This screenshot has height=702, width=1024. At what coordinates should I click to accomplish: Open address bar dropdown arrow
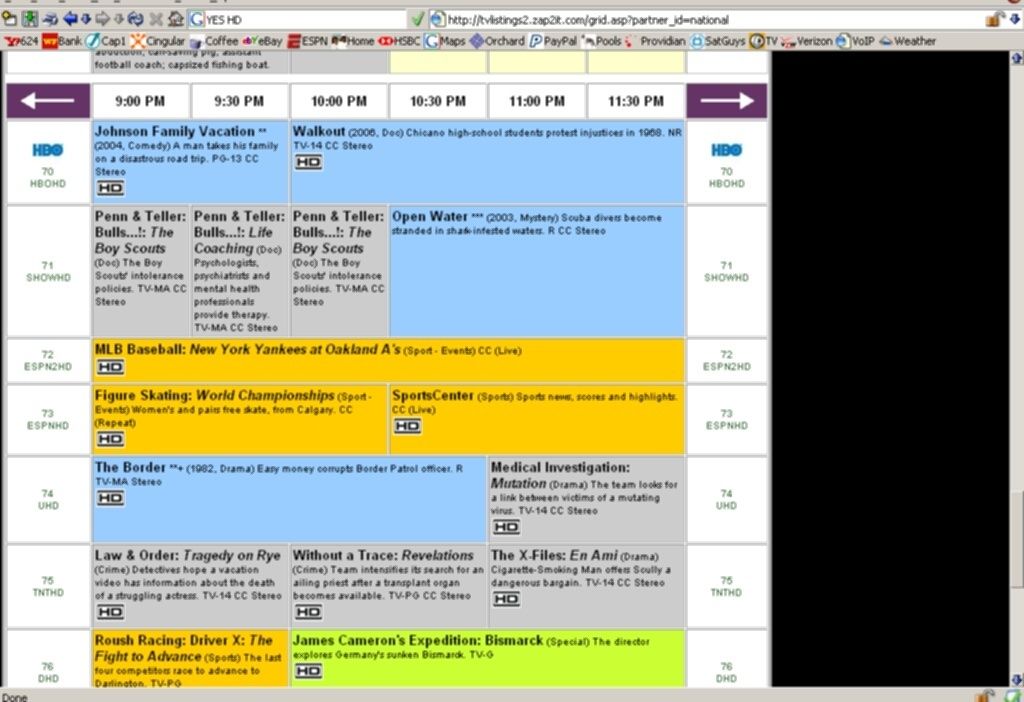pos(1014,20)
